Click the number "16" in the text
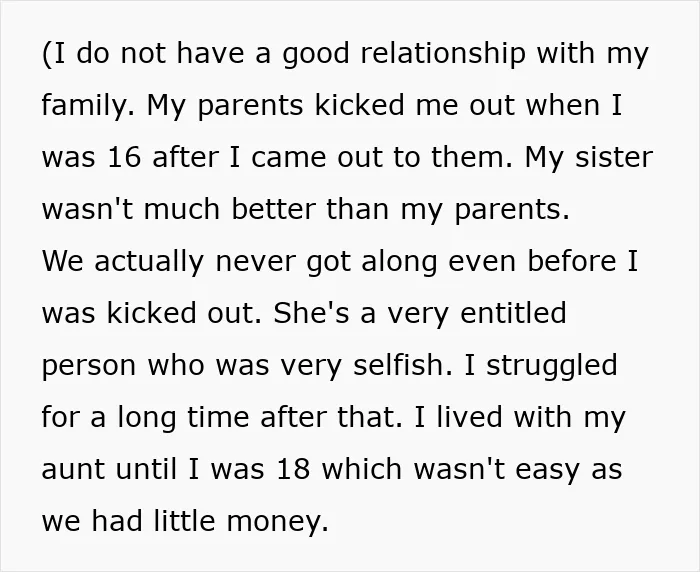This screenshot has width=700, height=572. pos(125,157)
